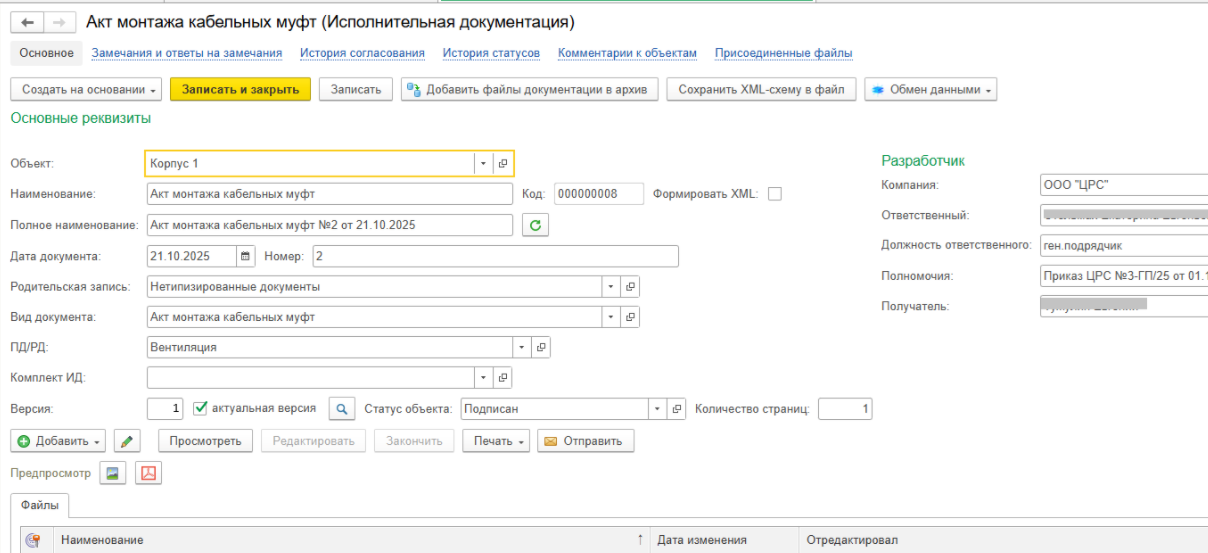This screenshot has height=553, width=1208.
Task: Click the green pencil edit icon
Action: click(127, 441)
